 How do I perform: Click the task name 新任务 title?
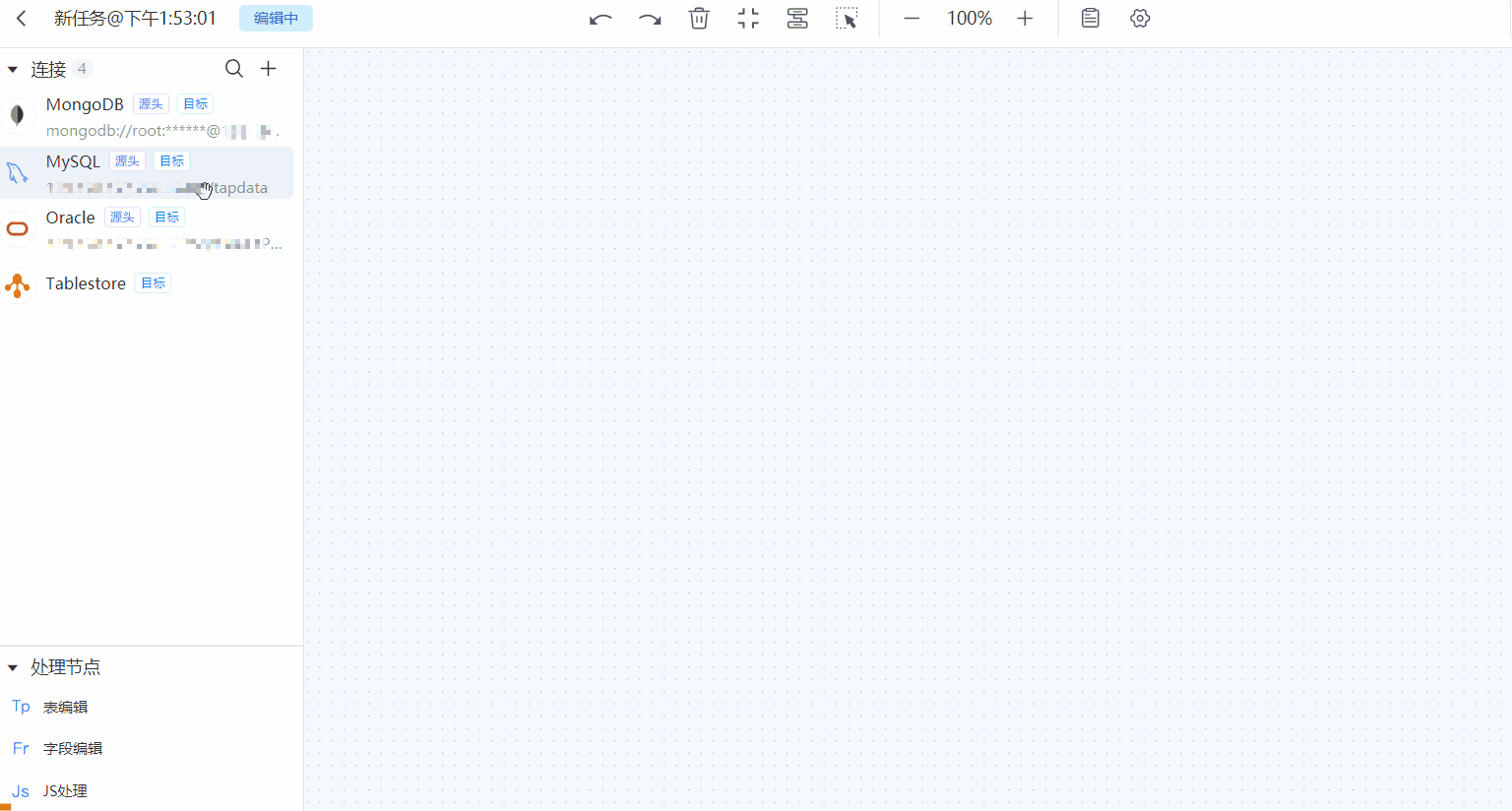[135, 19]
